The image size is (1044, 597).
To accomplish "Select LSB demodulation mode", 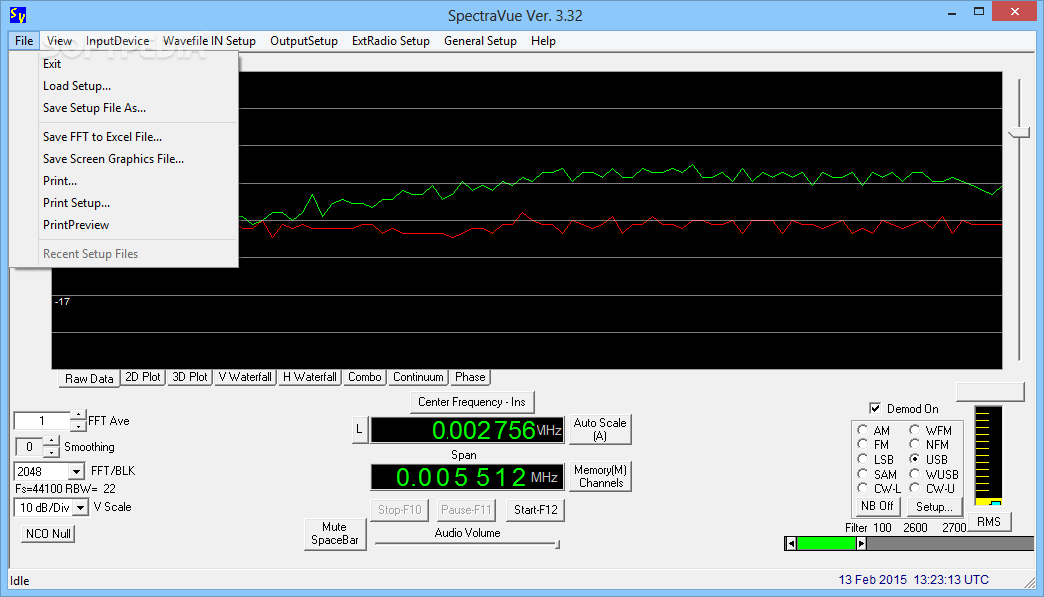I will click(x=863, y=459).
